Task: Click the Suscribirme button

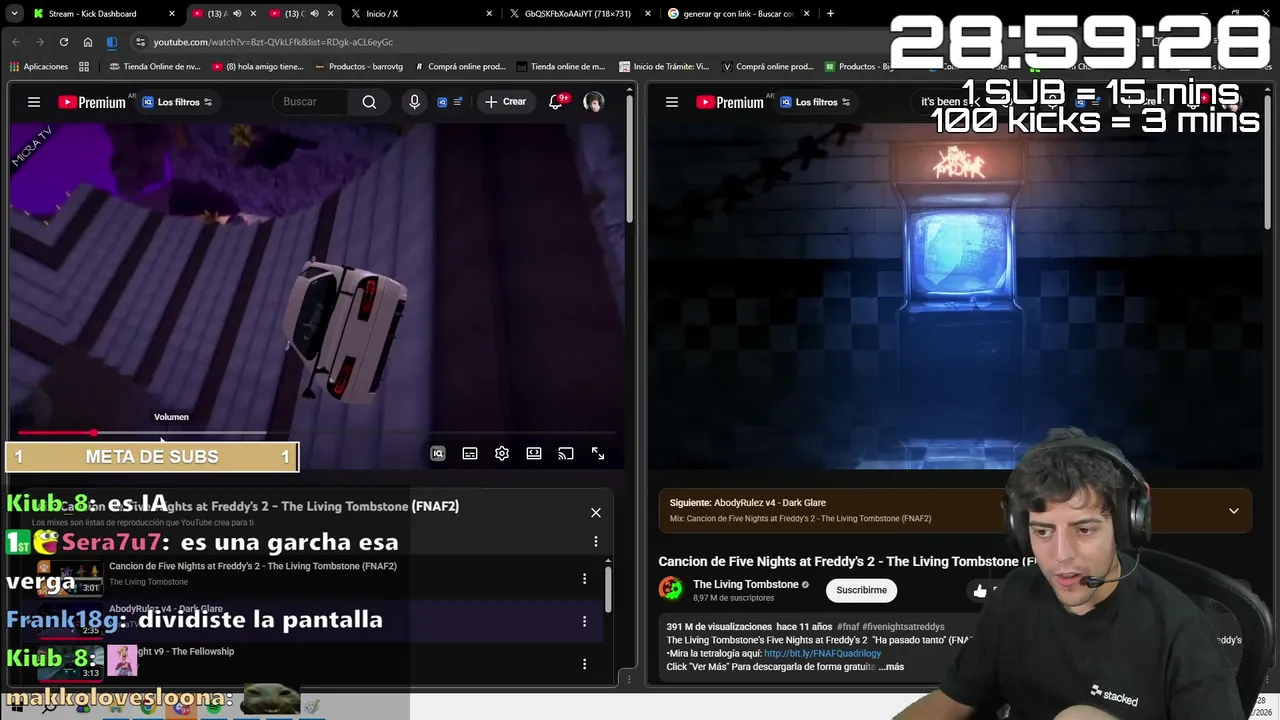Action: point(861,590)
